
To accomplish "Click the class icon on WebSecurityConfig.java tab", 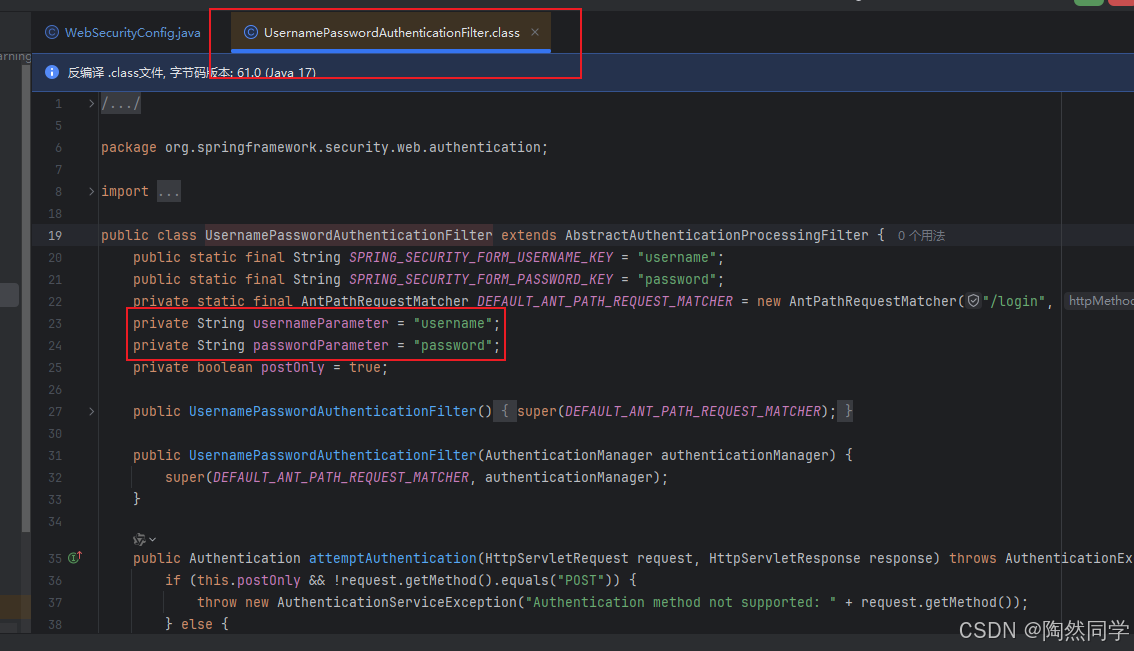I will tap(51, 32).
